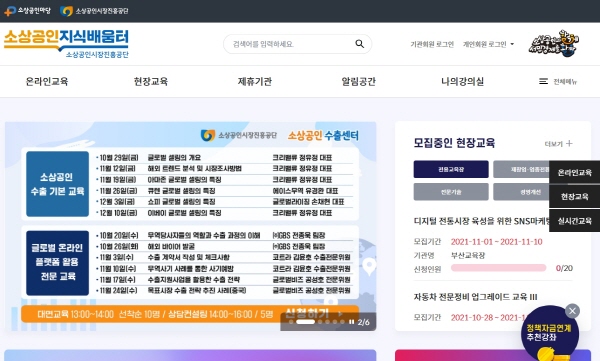Open 디지털 전통시장 육성 SNS마케팅 course
The width and height of the screenshot is (600, 361).
tap(481, 221)
